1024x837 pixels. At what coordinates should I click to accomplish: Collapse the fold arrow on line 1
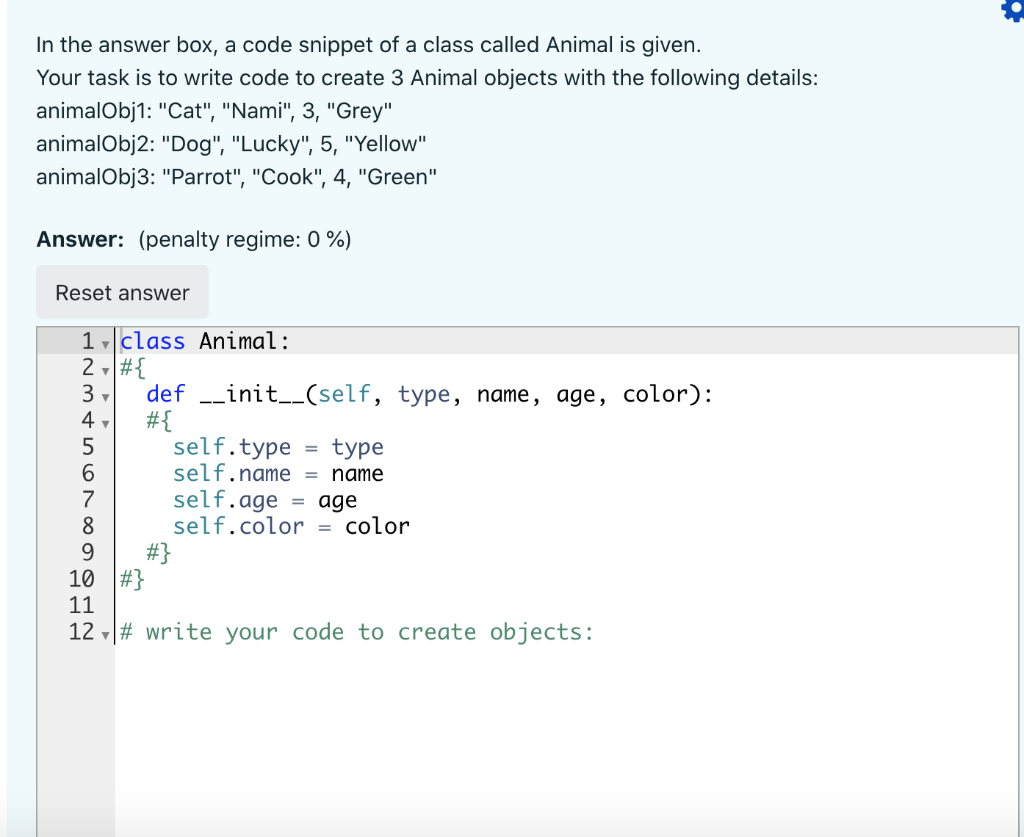105,344
